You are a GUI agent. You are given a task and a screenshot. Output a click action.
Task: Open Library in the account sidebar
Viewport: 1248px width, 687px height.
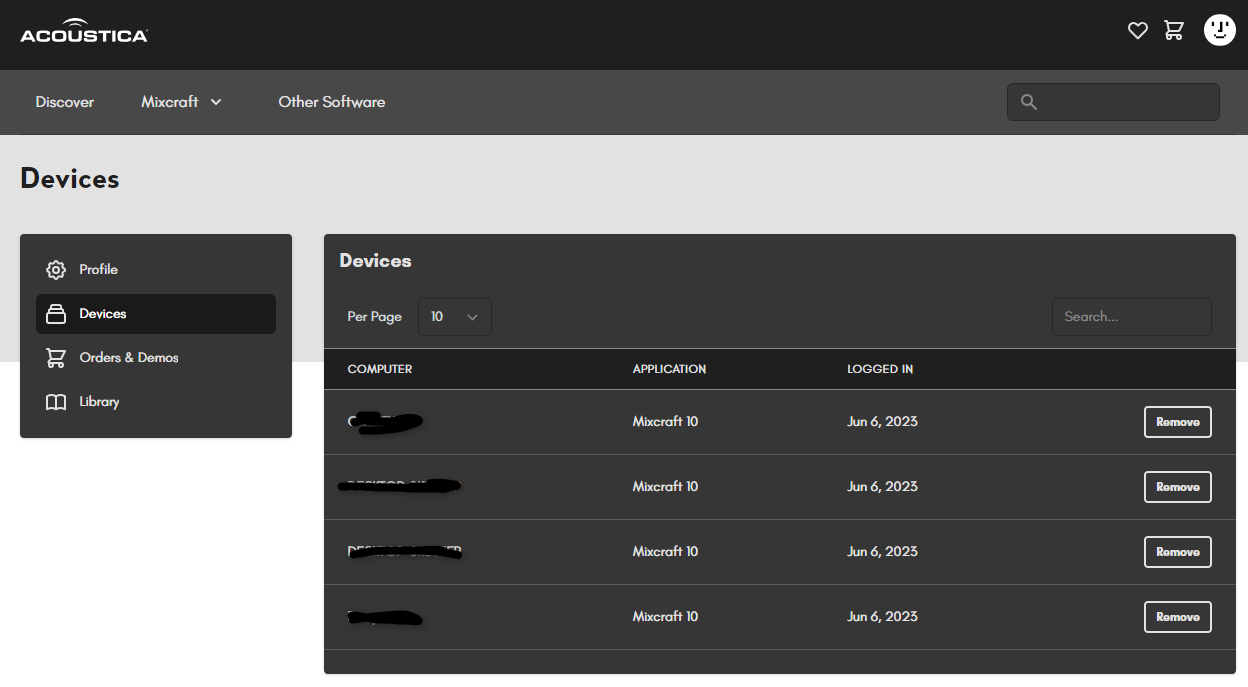click(156, 402)
